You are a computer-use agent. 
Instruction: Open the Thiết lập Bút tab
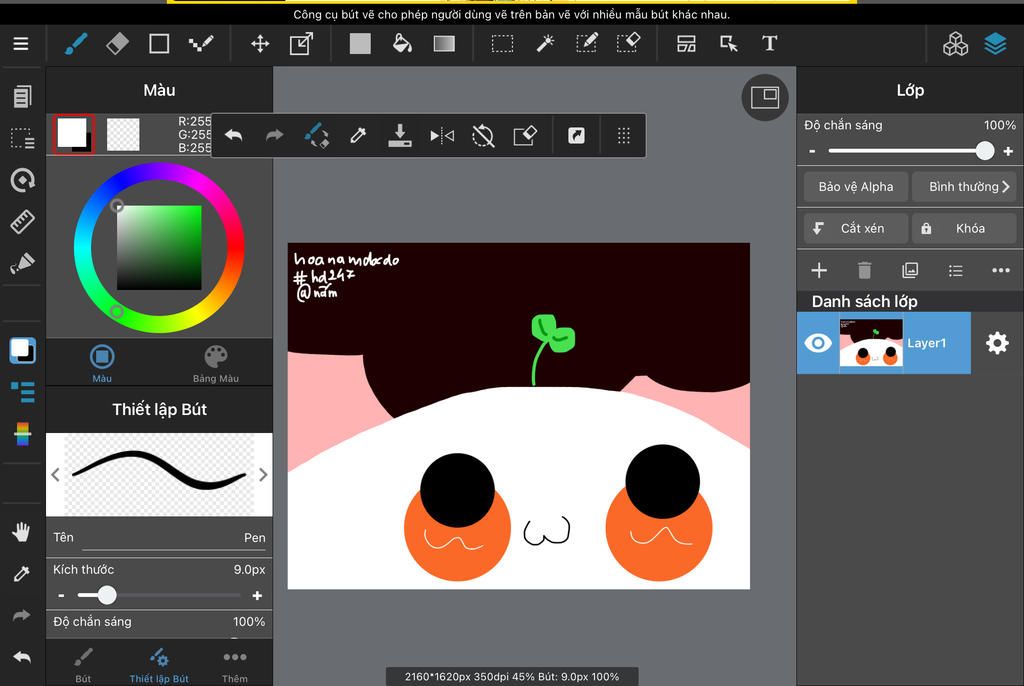click(x=159, y=666)
